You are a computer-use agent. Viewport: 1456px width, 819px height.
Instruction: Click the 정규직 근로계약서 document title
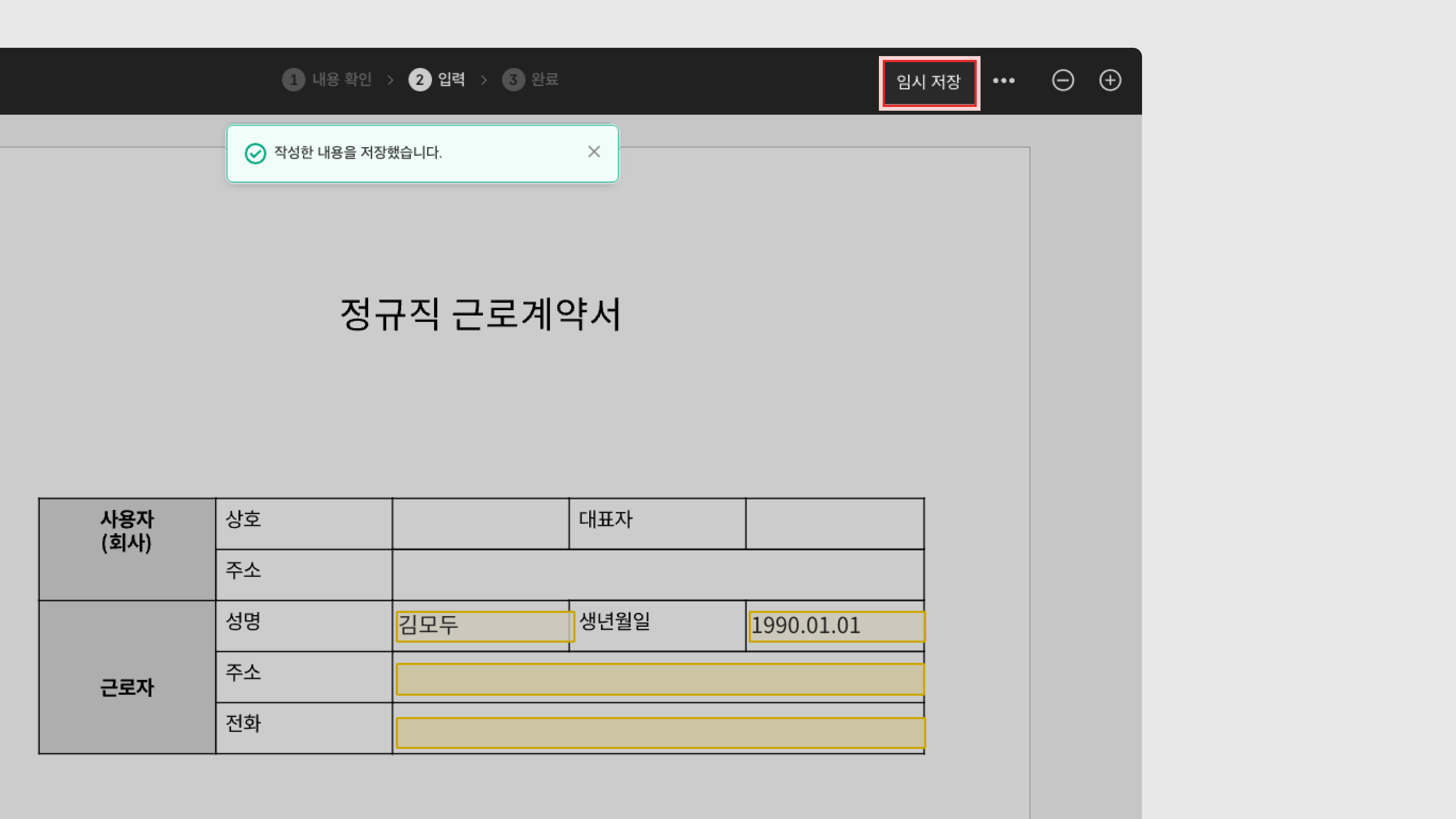[480, 314]
